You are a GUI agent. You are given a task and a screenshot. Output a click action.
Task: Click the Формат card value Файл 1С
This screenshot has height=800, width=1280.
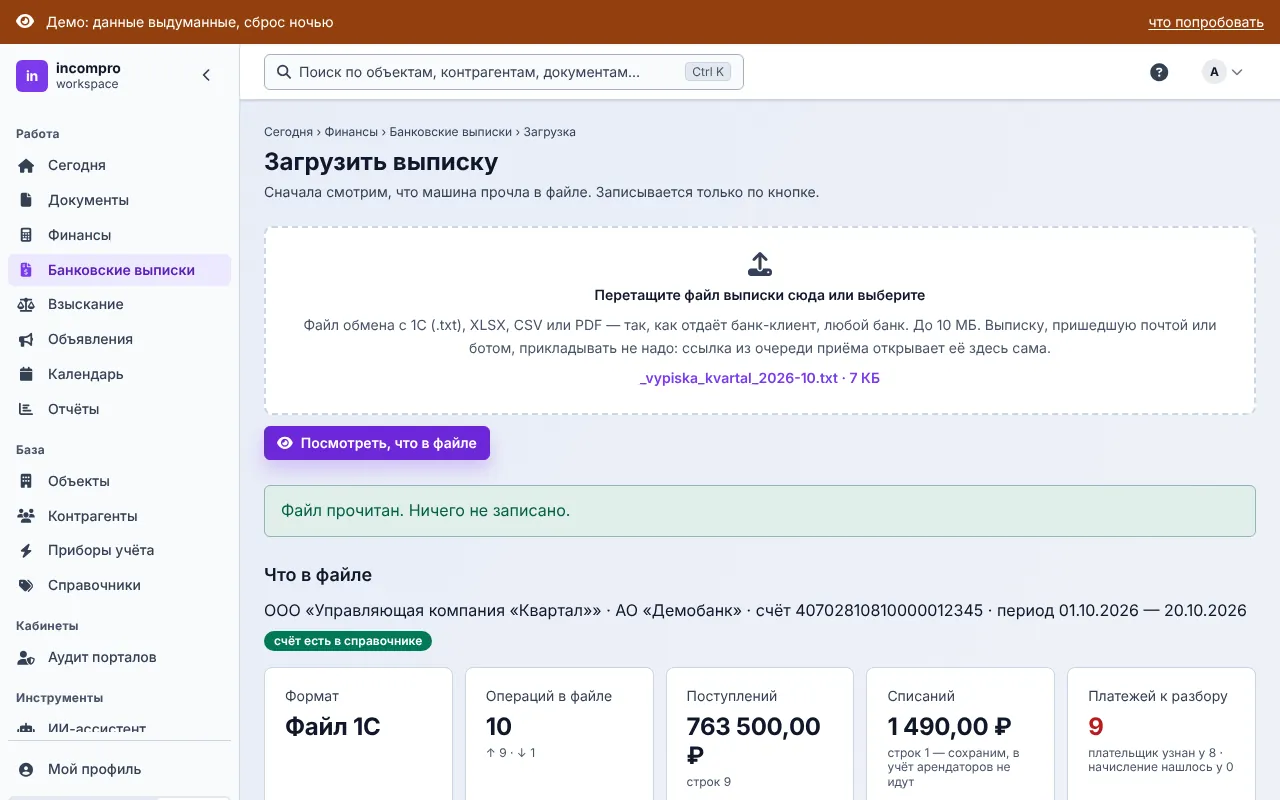tap(333, 727)
